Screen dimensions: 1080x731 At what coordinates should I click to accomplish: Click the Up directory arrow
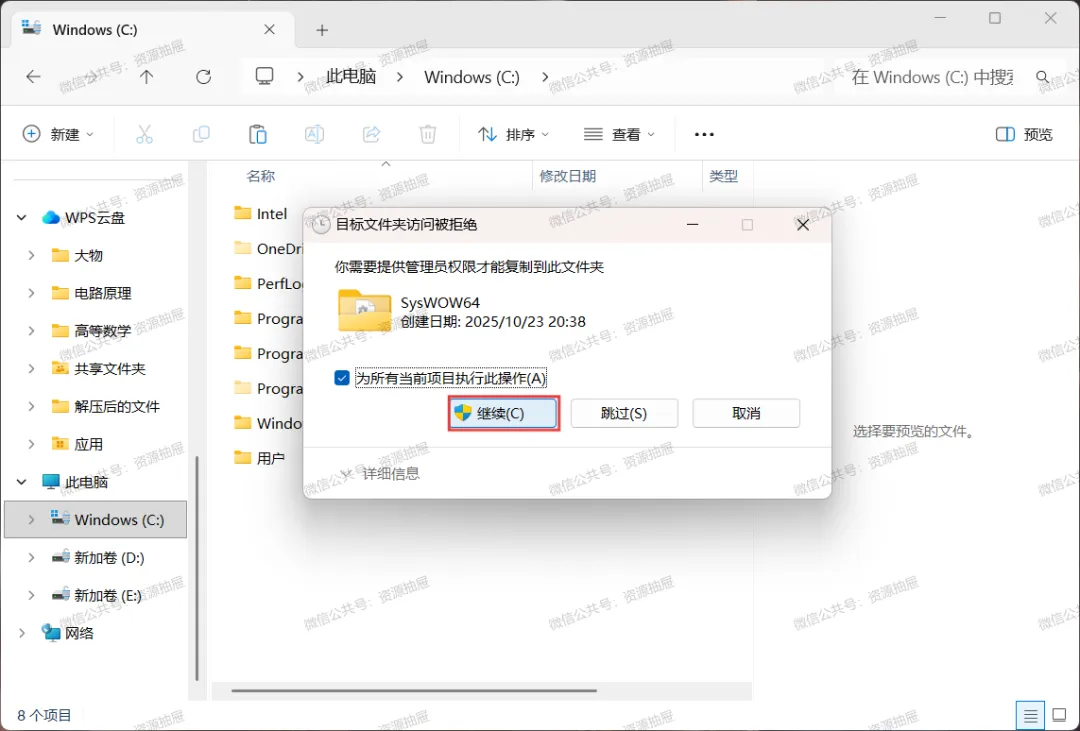click(146, 76)
